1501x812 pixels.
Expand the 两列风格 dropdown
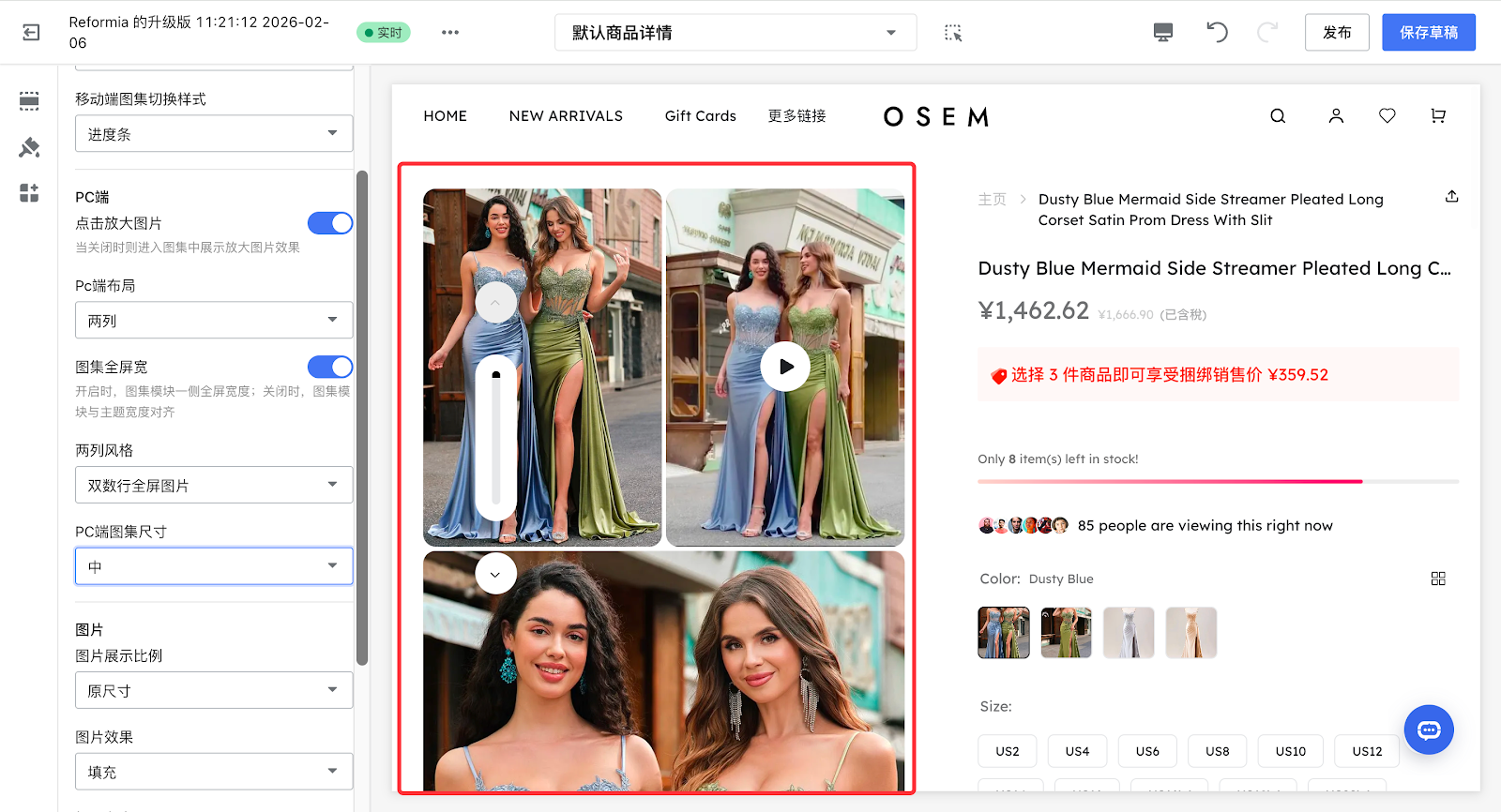coord(214,486)
